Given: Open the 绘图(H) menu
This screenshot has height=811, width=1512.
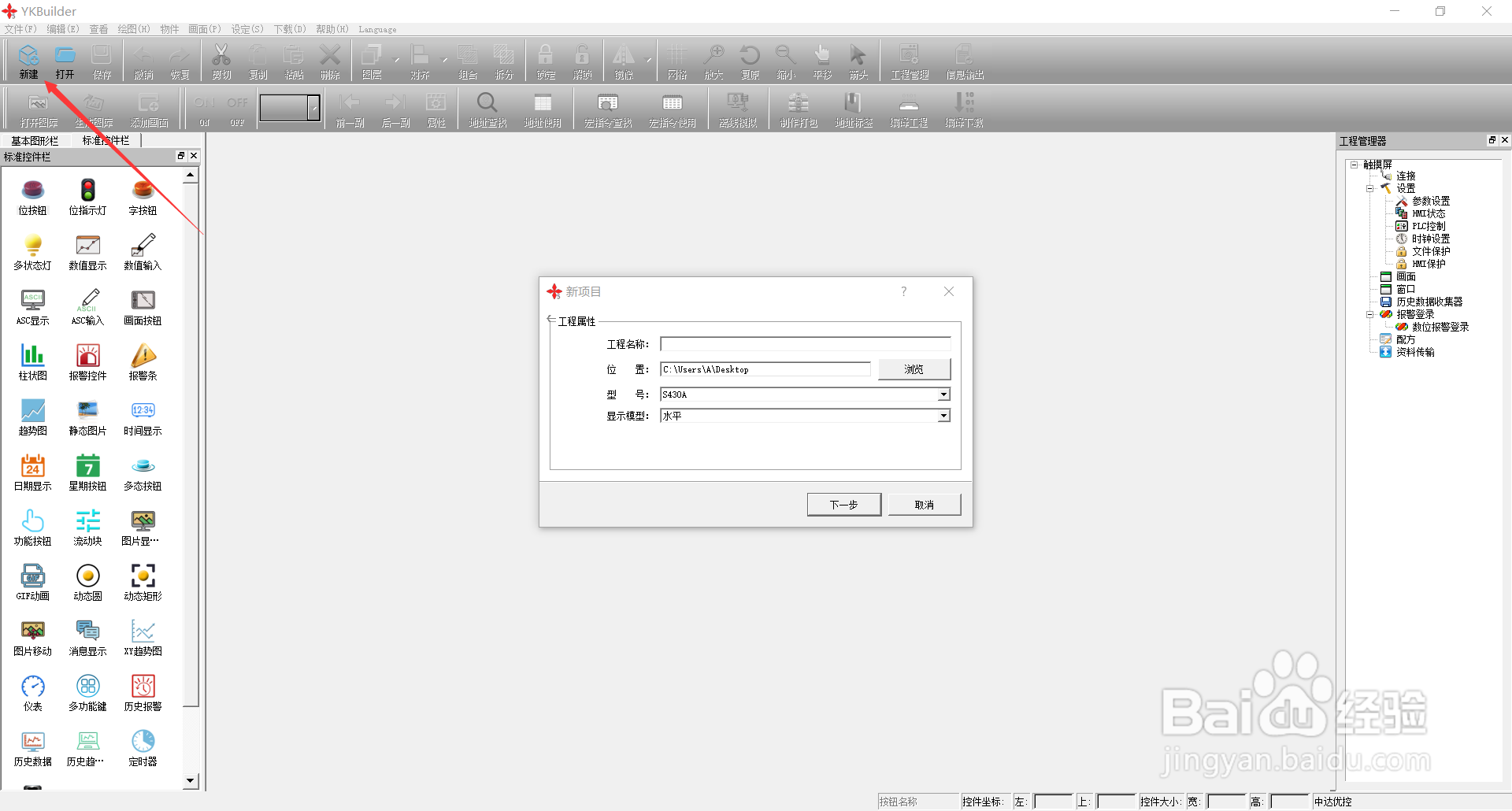Looking at the screenshot, I should [x=134, y=29].
